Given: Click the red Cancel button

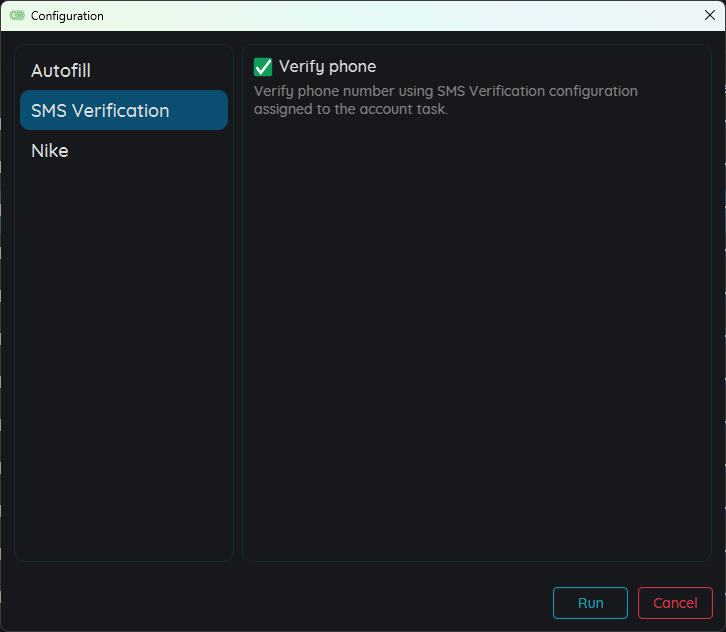Looking at the screenshot, I should (x=675, y=603).
